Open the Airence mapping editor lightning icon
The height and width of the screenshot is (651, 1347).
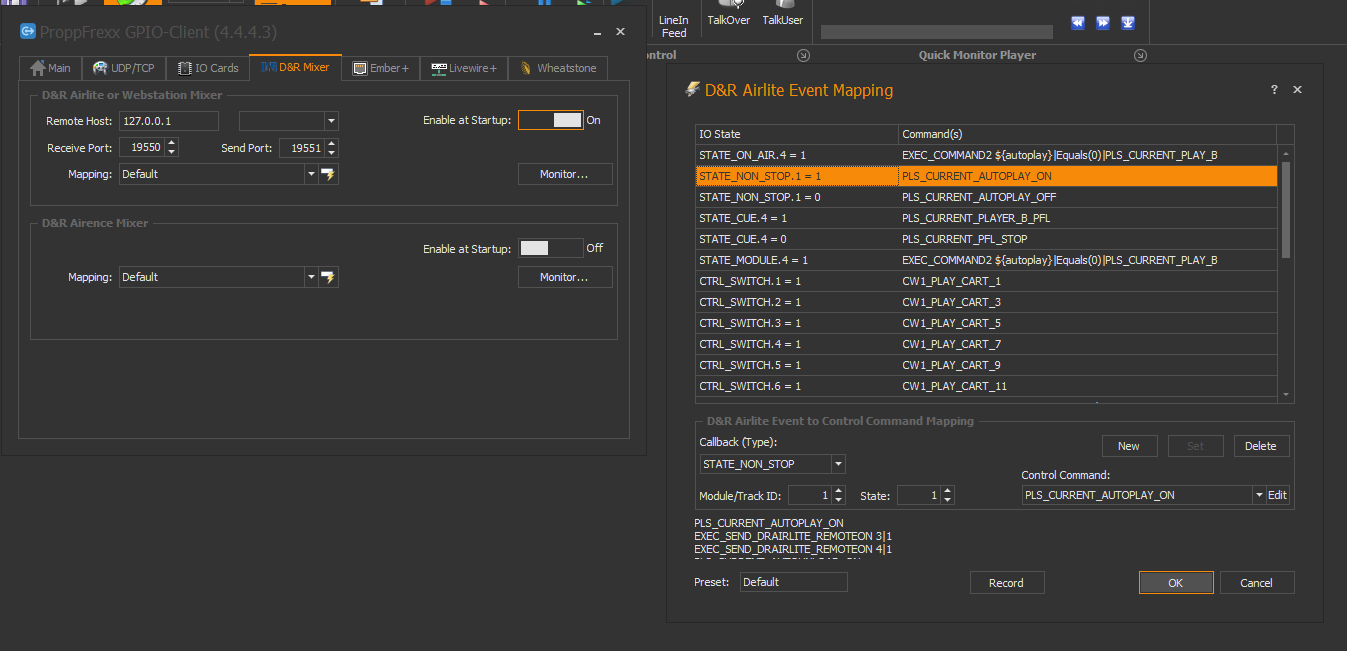(x=328, y=278)
